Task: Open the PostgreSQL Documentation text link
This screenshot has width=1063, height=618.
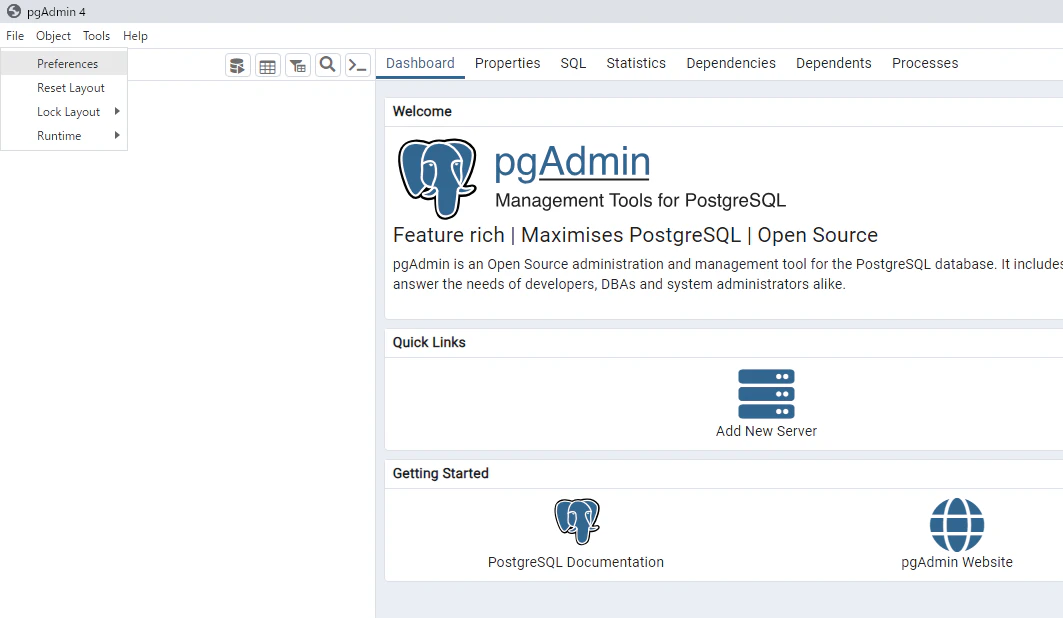Action: pos(576,562)
